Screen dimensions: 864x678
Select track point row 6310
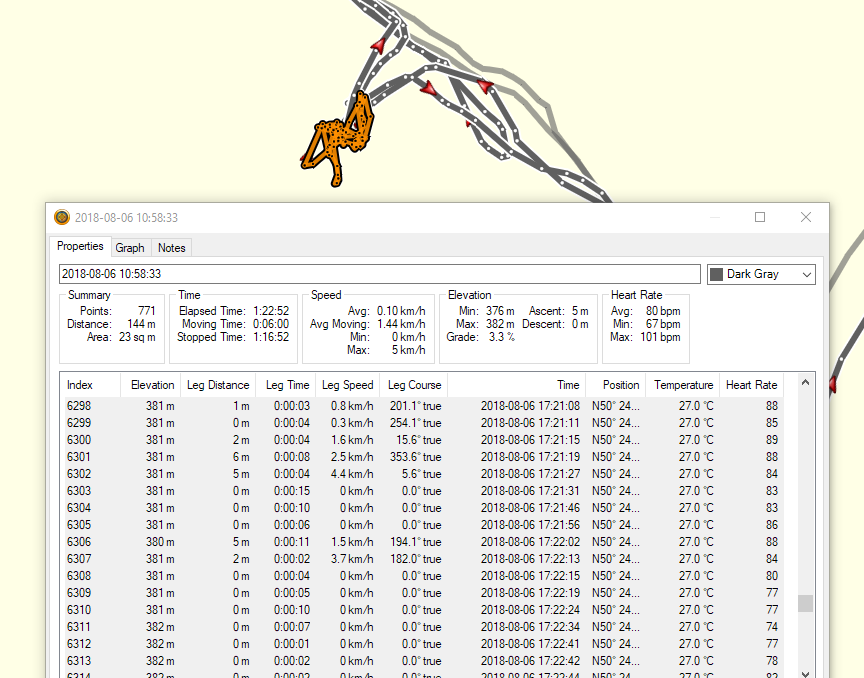(423, 610)
